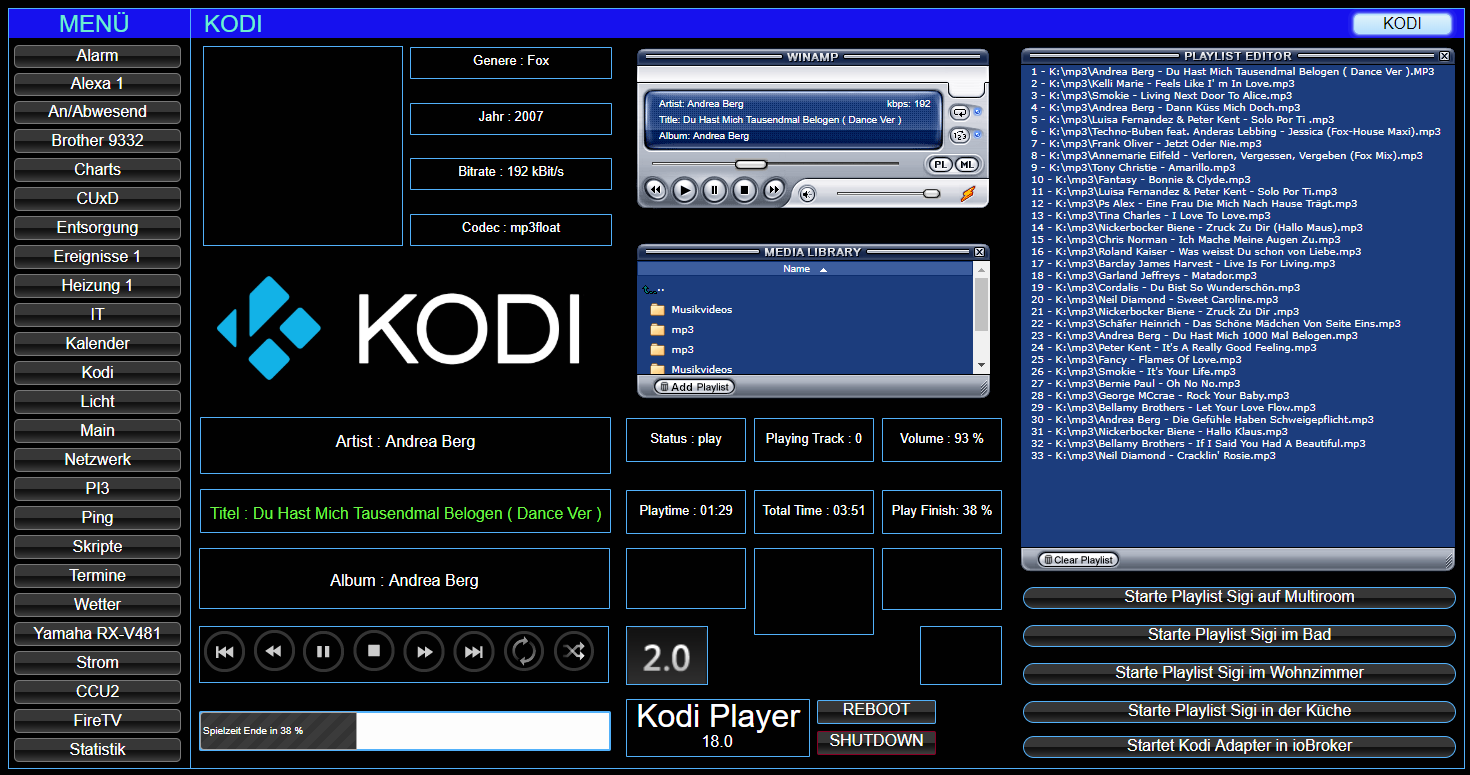Open playlist with Winamp PL button
The height and width of the screenshot is (775, 1470).
pos(940,165)
